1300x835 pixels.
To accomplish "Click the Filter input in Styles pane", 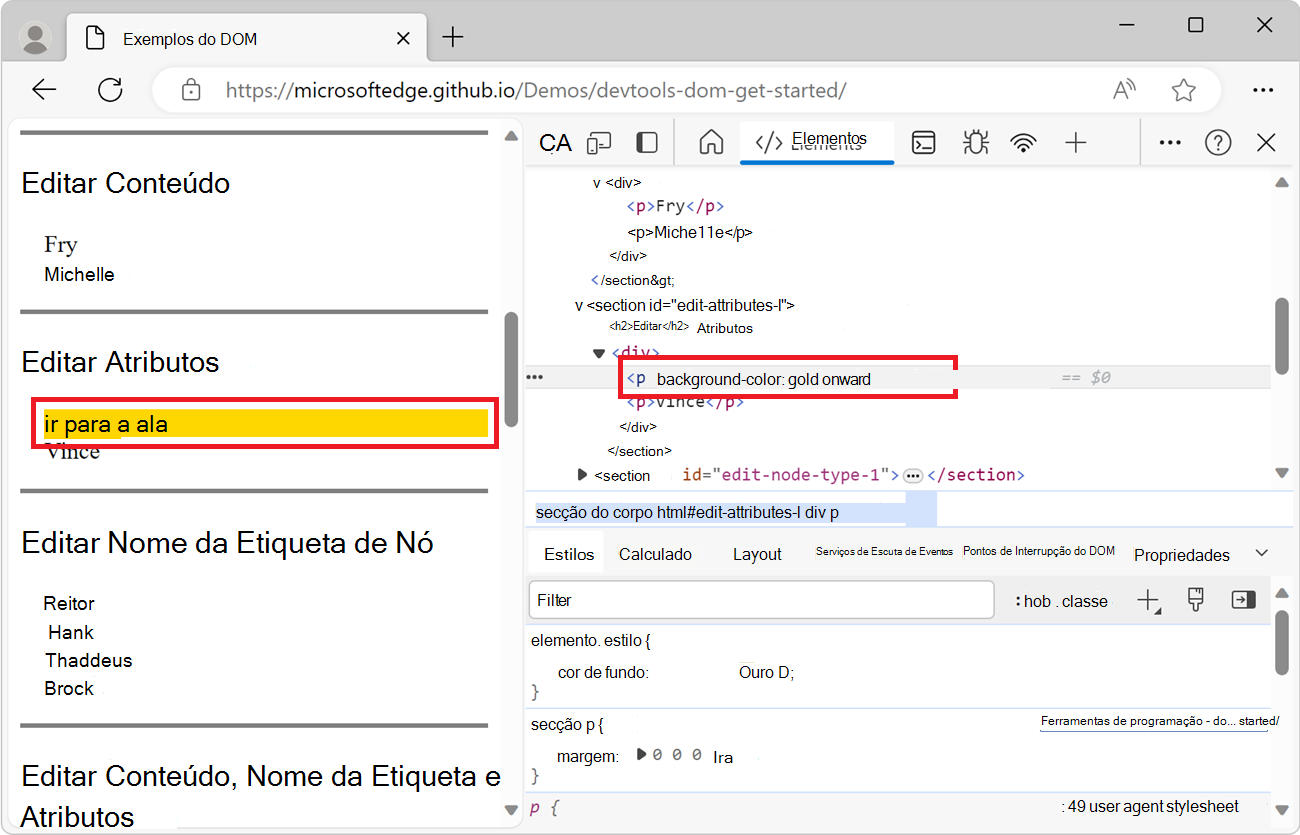I will [x=760, y=600].
